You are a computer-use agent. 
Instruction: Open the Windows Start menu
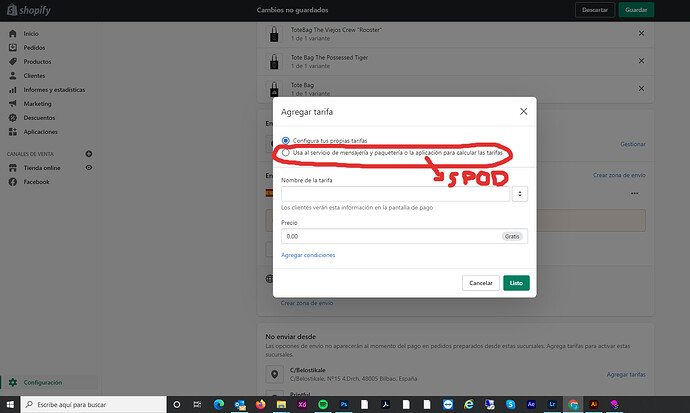(x=10, y=404)
